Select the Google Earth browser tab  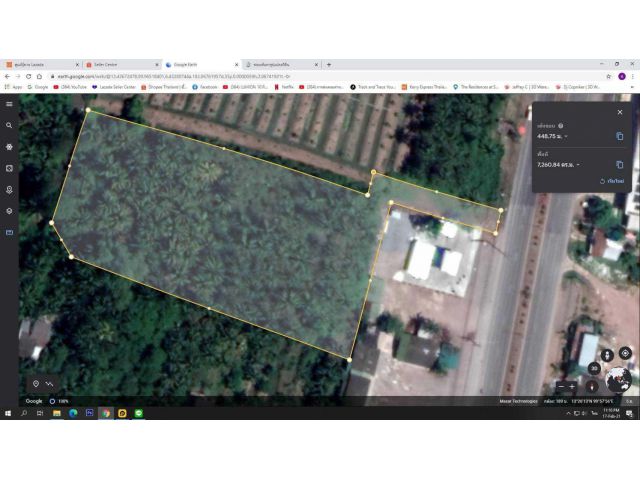(201, 64)
